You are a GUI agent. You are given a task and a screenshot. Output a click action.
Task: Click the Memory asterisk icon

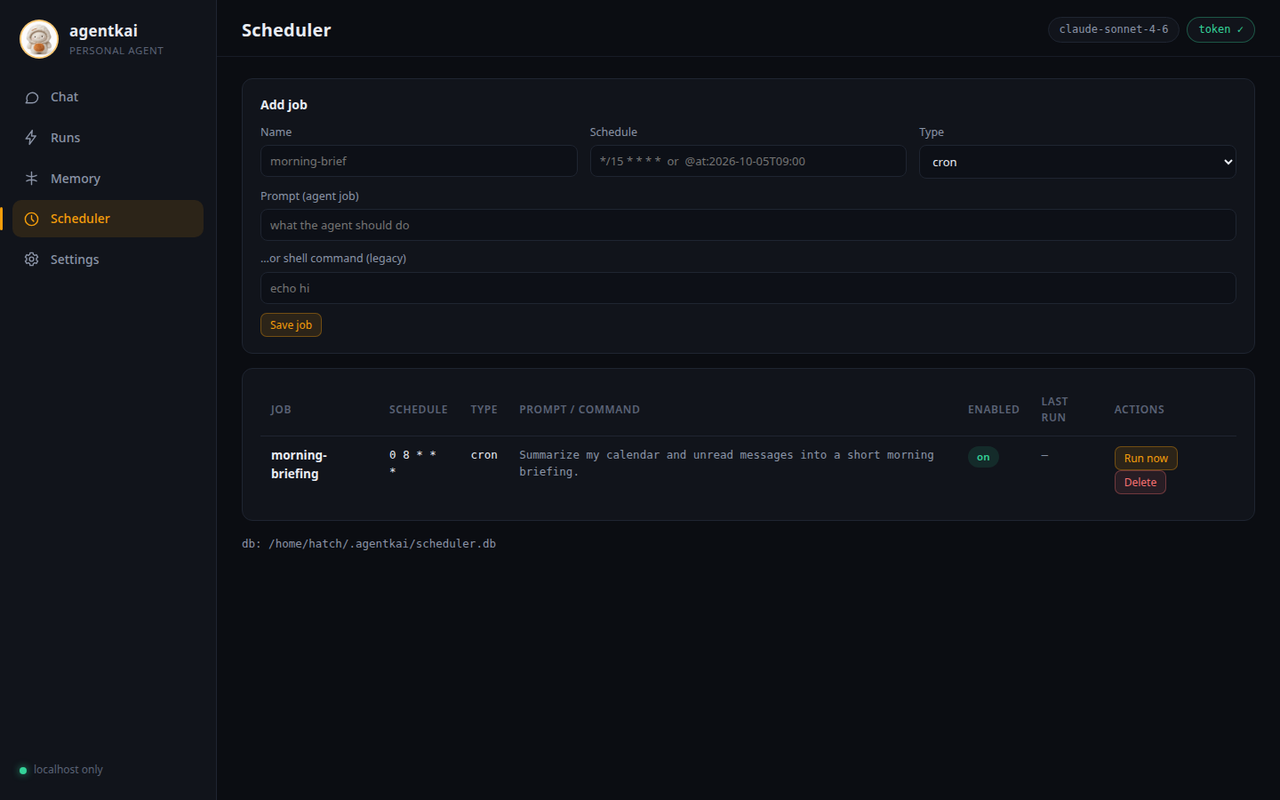pos(32,178)
